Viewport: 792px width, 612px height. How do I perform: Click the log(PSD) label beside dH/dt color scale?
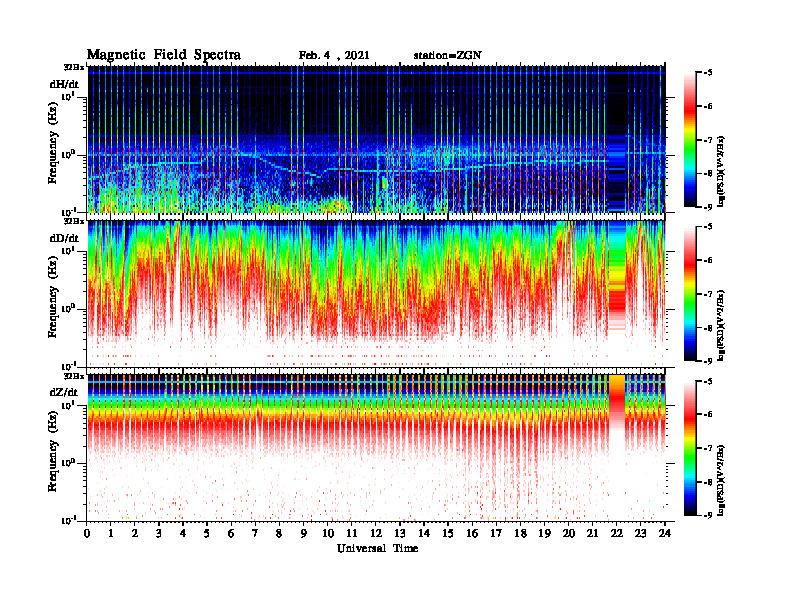point(721,171)
